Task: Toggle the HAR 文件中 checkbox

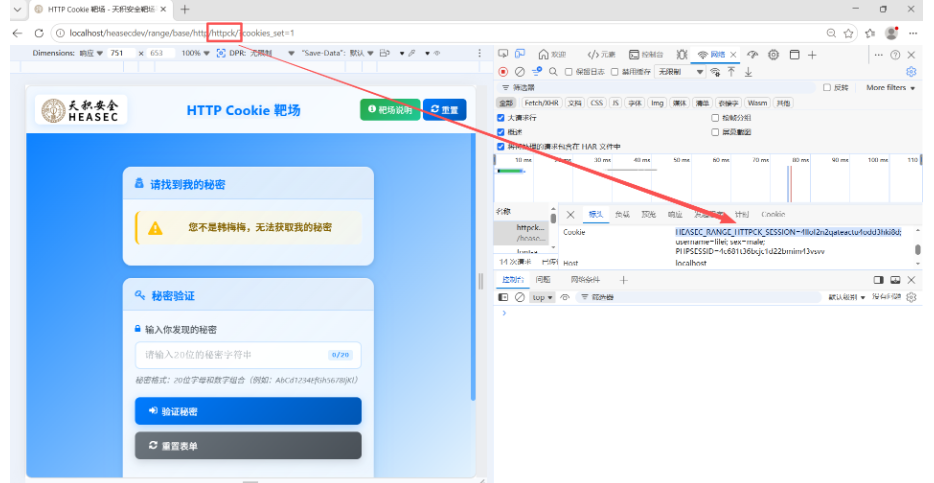Action: pyautogui.click(x=500, y=146)
